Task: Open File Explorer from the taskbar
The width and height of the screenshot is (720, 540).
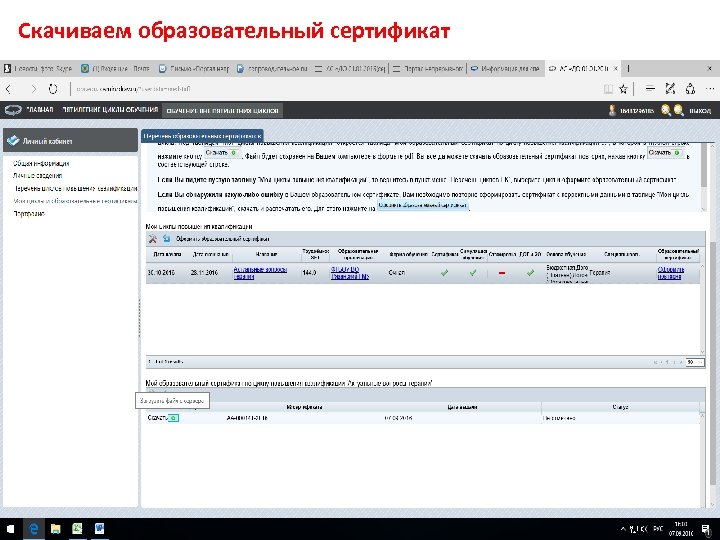Action: (56, 529)
